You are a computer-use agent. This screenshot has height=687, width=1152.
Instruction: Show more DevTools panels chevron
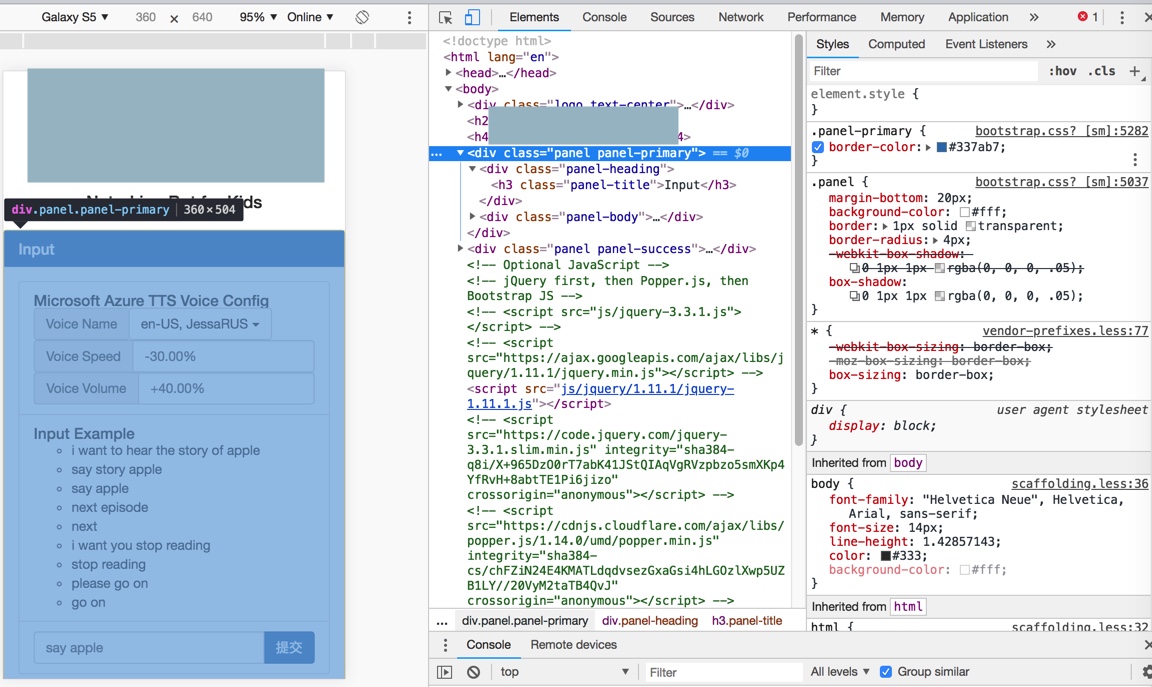click(x=1034, y=17)
